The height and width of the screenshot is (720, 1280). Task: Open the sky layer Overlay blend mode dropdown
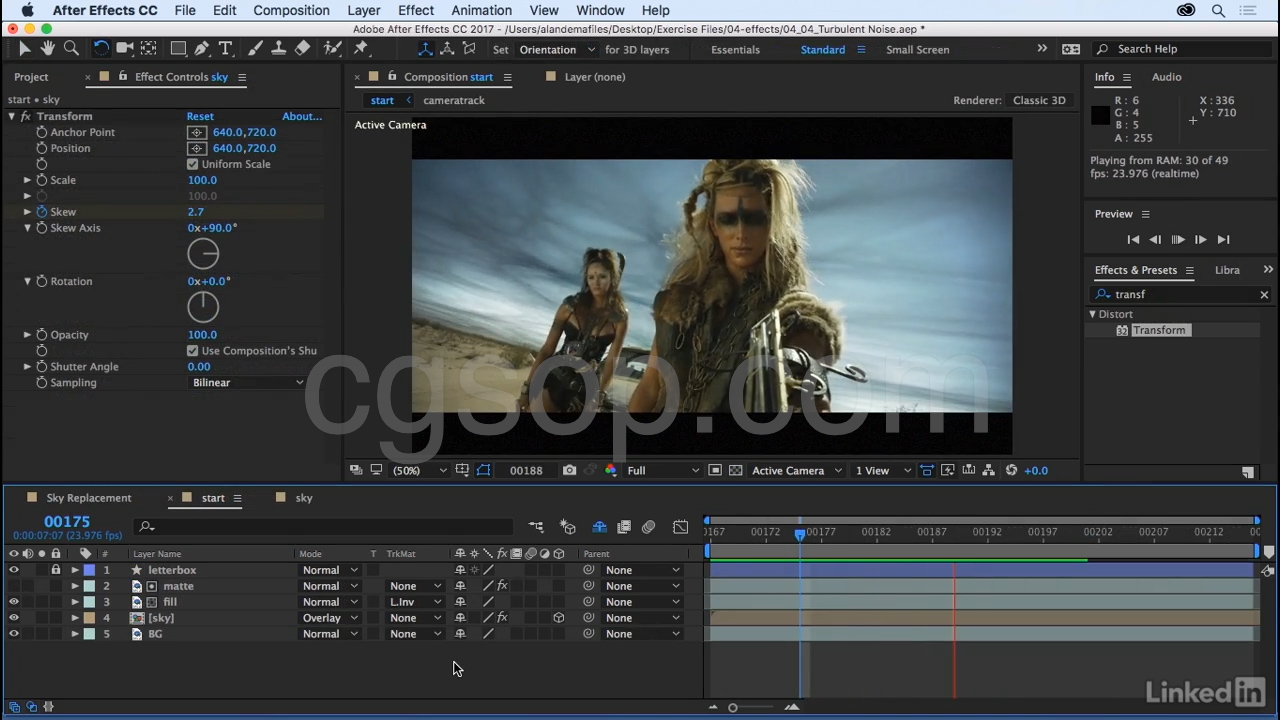click(330, 618)
